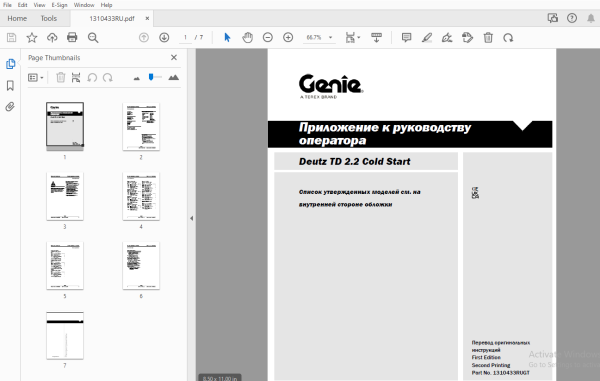
Task: Open the Find text magnifier icon
Action: coord(93,37)
